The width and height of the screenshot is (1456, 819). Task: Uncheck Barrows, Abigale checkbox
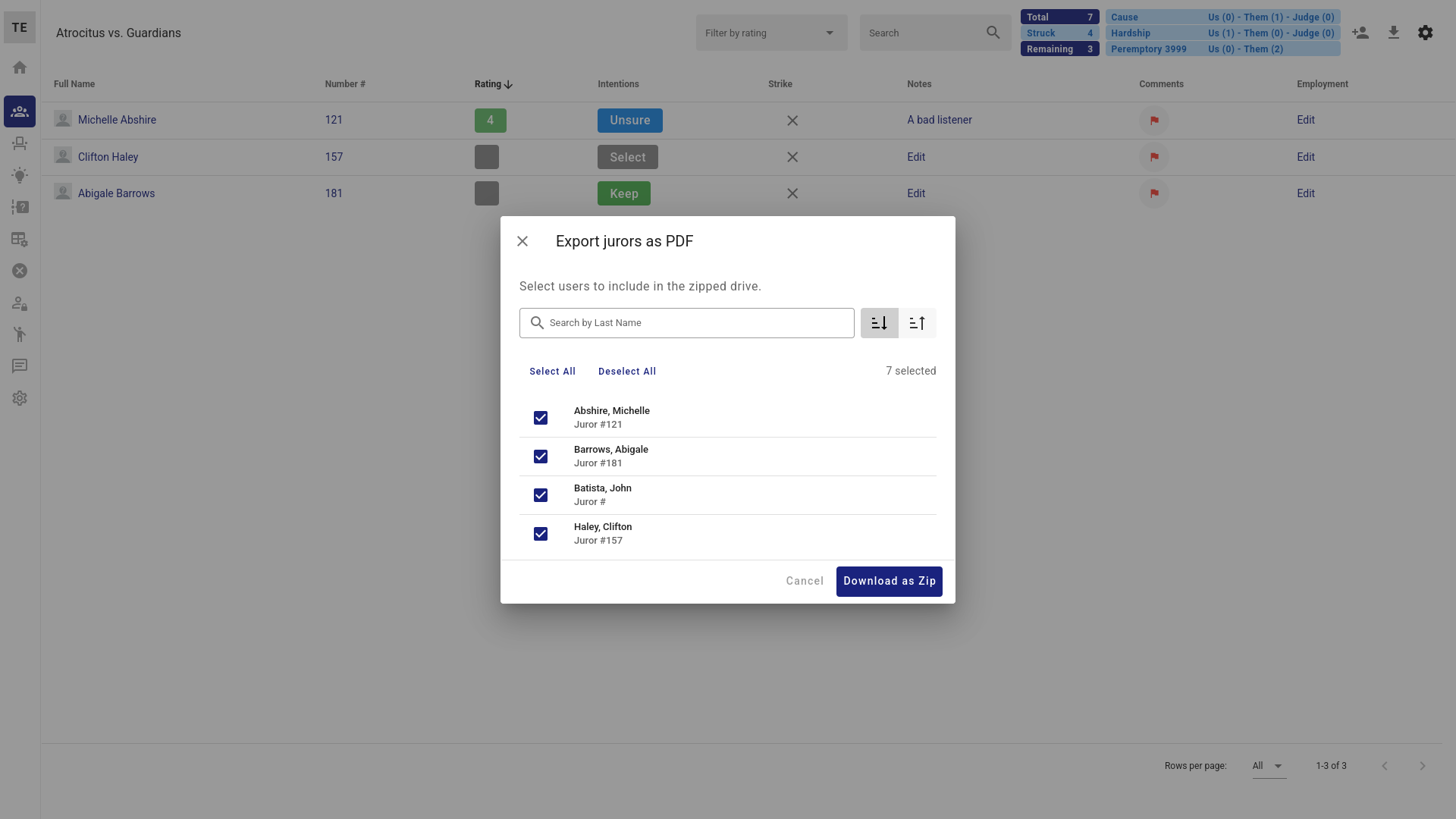[x=541, y=457]
